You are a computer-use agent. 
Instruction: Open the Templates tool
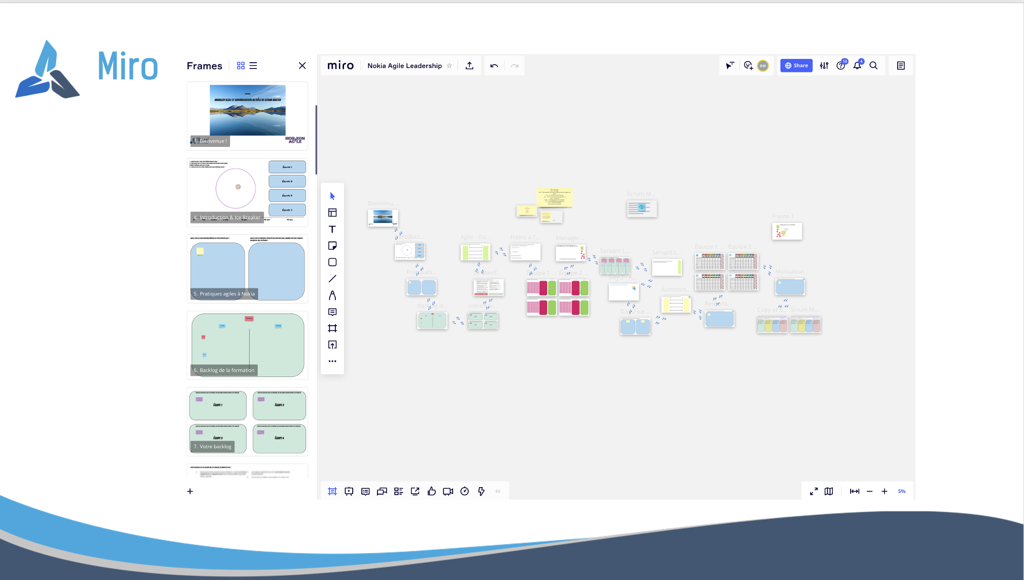[x=332, y=213]
